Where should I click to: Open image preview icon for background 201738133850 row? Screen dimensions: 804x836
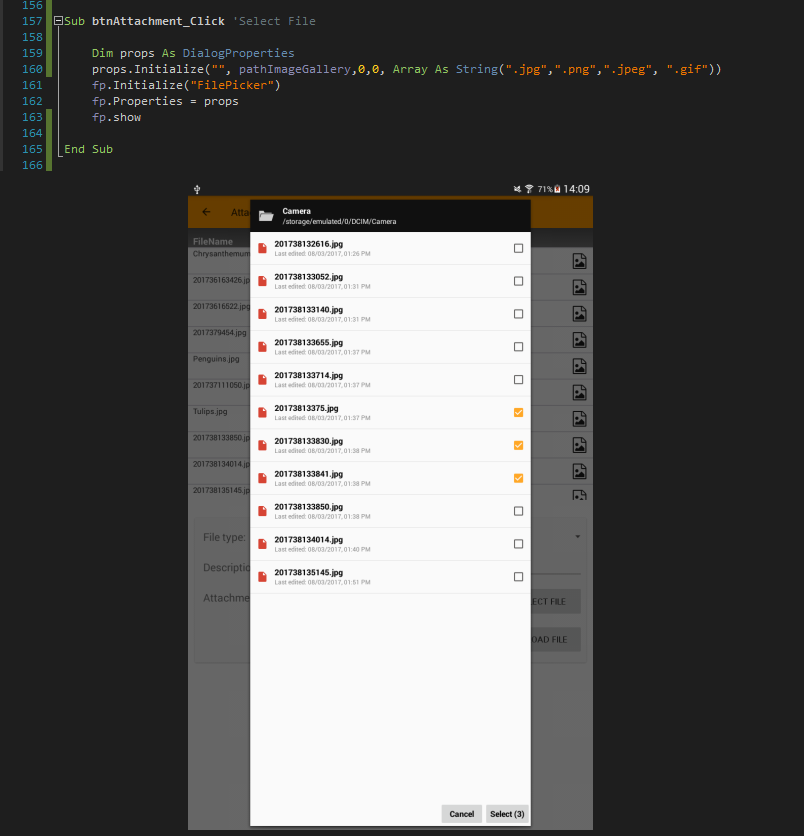pos(580,445)
